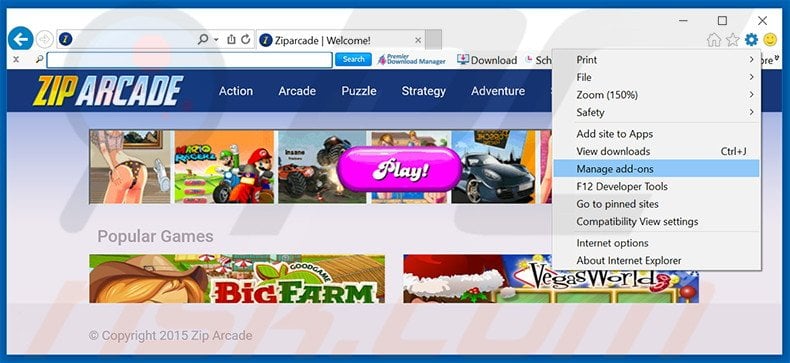Click the Home icon

(713, 40)
